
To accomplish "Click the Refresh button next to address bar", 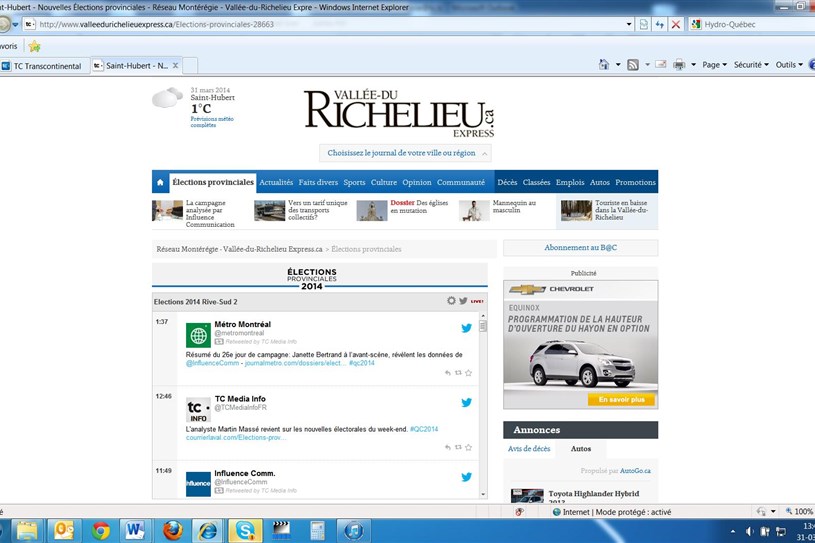I will pos(659,24).
